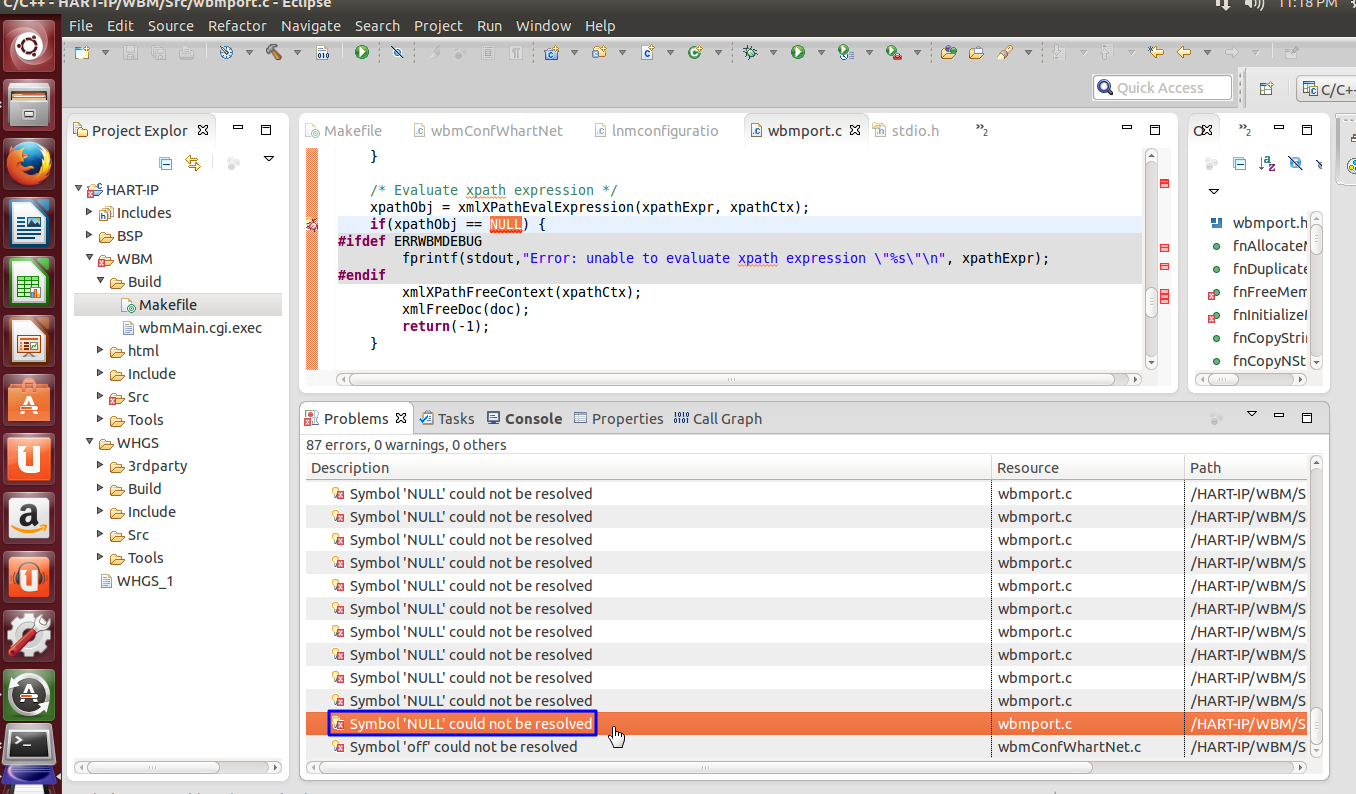
Task: Open the Makefile under WBM Build
Action: (167, 305)
